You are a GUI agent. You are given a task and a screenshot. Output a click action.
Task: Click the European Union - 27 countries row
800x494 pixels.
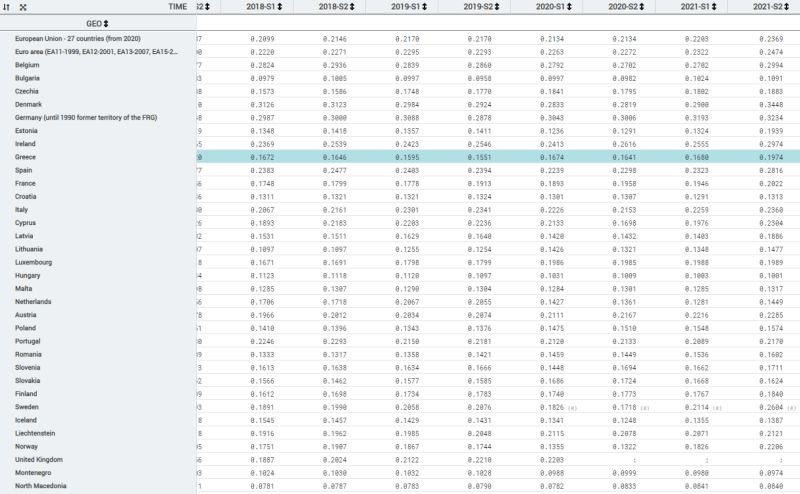pos(77,37)
